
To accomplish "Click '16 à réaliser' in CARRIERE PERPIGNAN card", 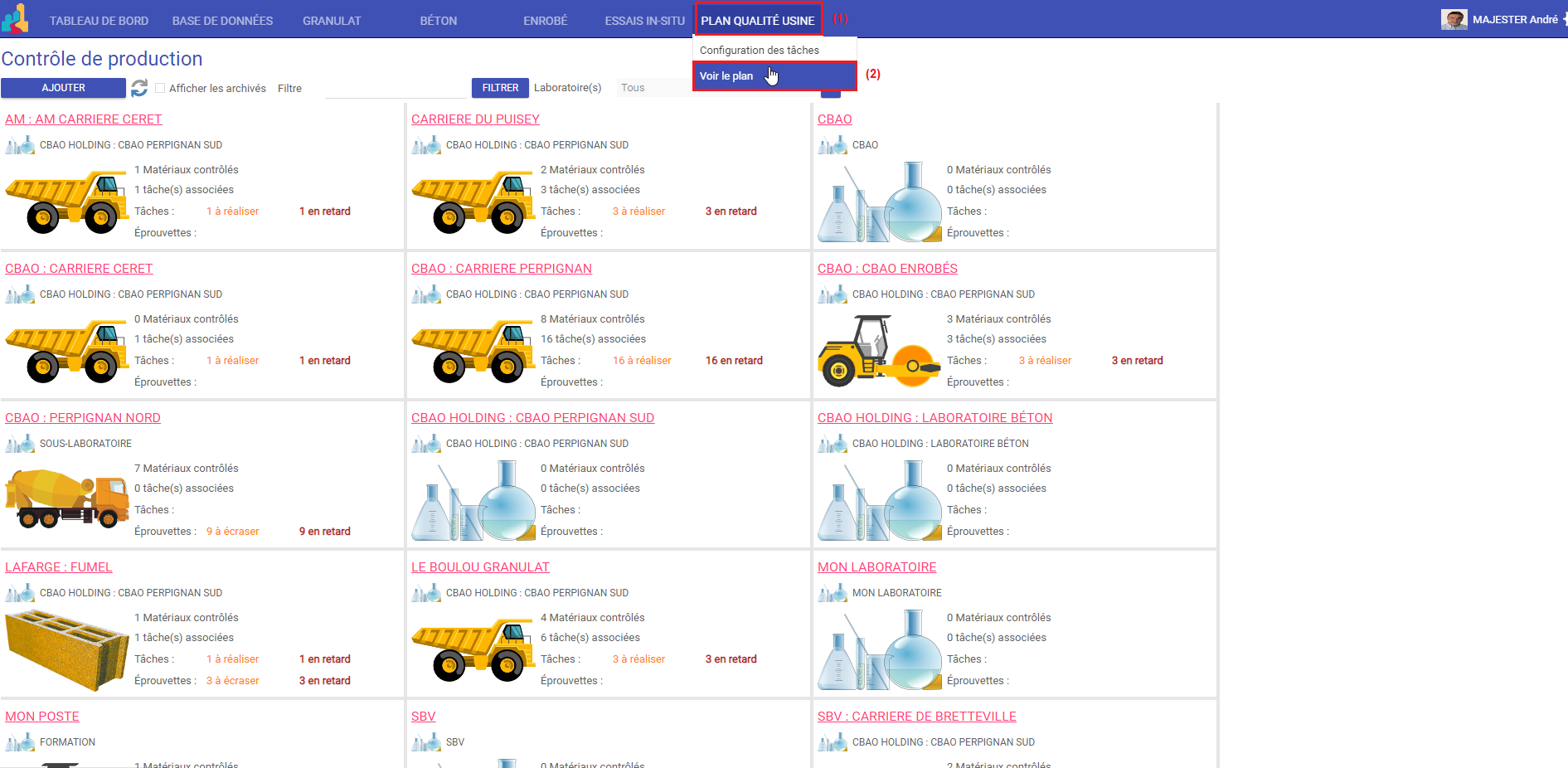I will (642, 361).
